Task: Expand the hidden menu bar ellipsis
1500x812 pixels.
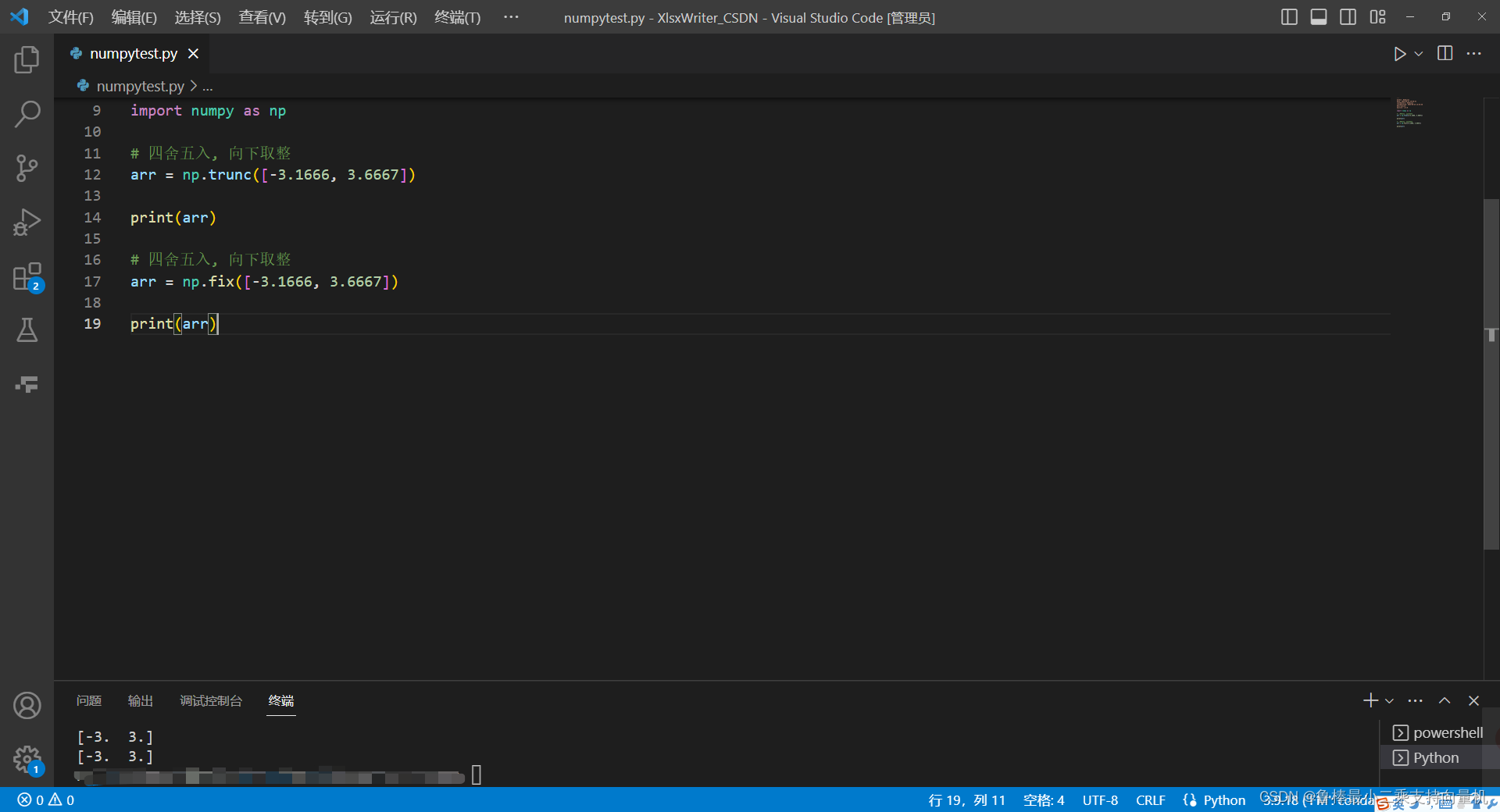Action: (511, 16)
